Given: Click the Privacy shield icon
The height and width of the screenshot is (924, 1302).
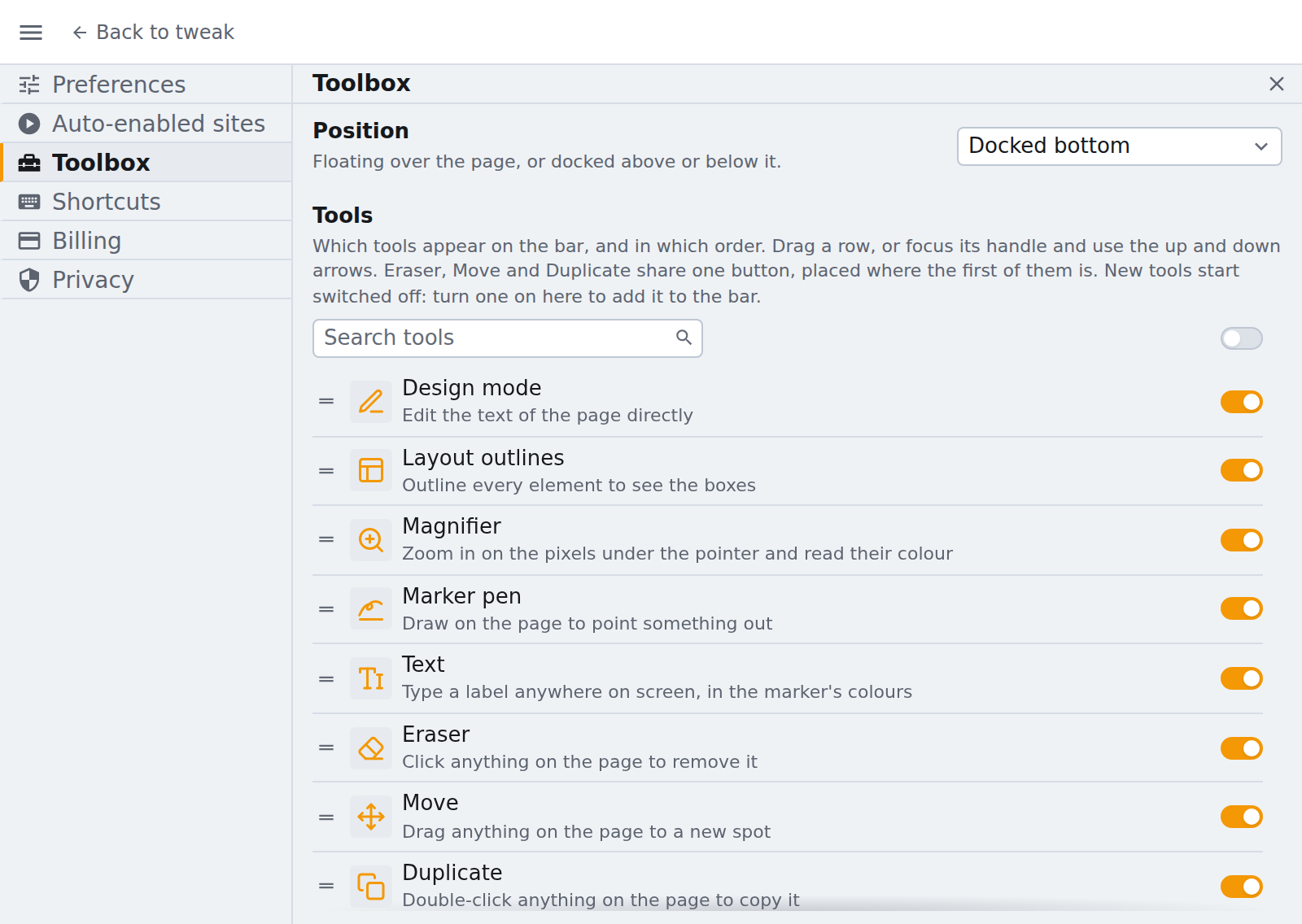Looking at the screenshot, I should coord(29,280).
